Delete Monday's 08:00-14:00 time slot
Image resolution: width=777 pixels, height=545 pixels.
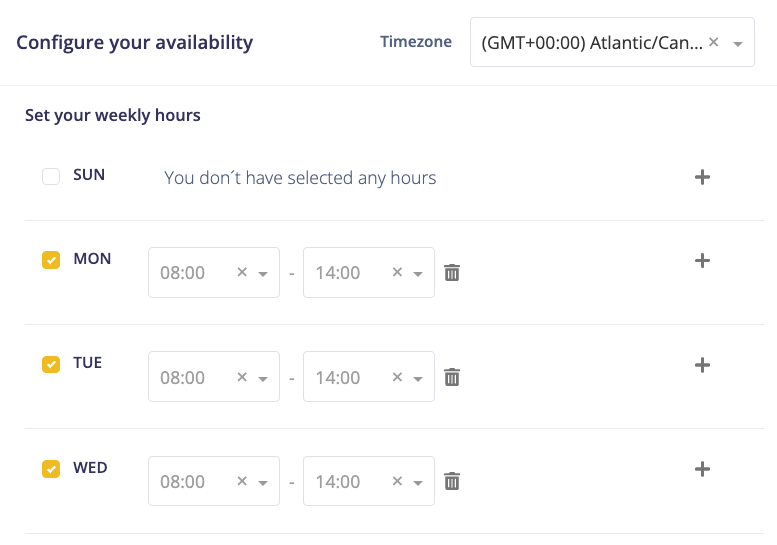tap(452, 273)
